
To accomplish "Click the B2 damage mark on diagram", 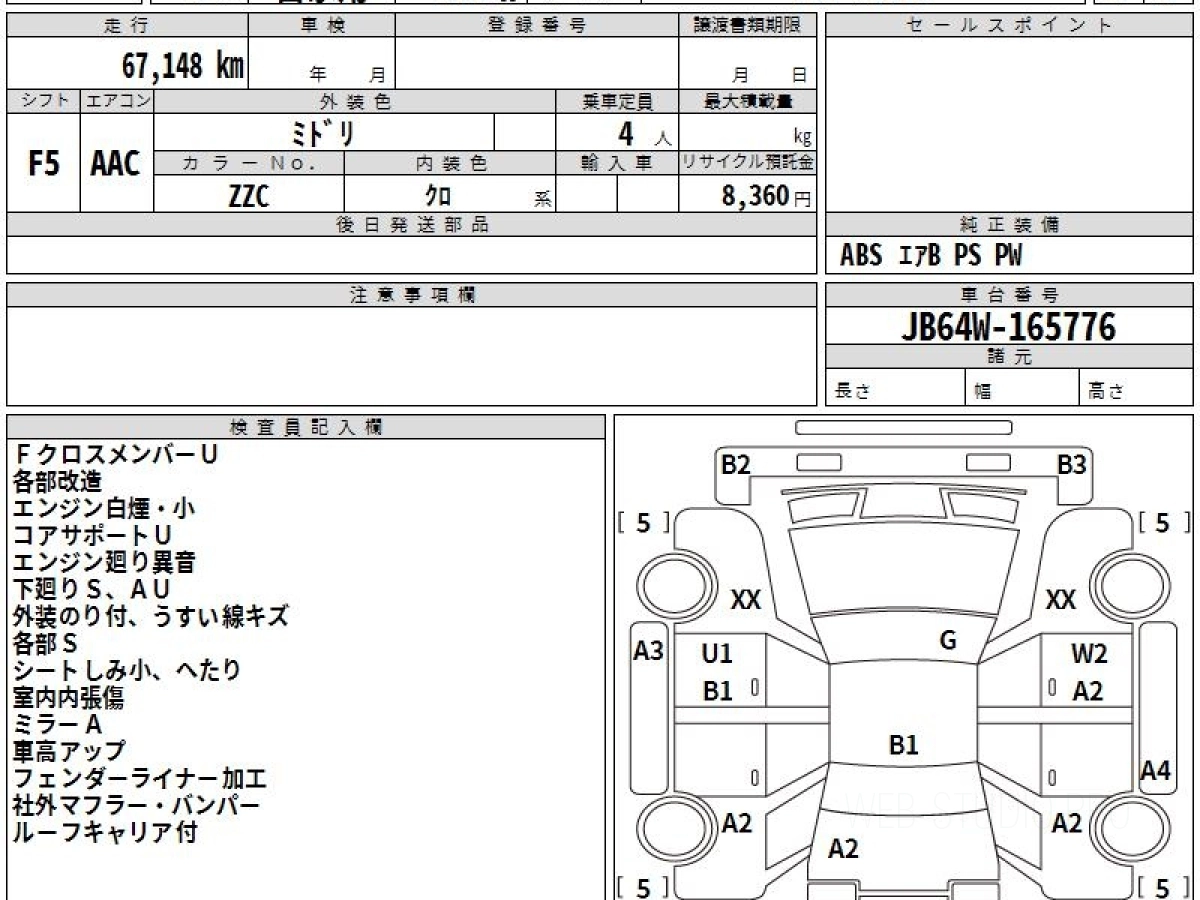I will click(x=736, y=464).
